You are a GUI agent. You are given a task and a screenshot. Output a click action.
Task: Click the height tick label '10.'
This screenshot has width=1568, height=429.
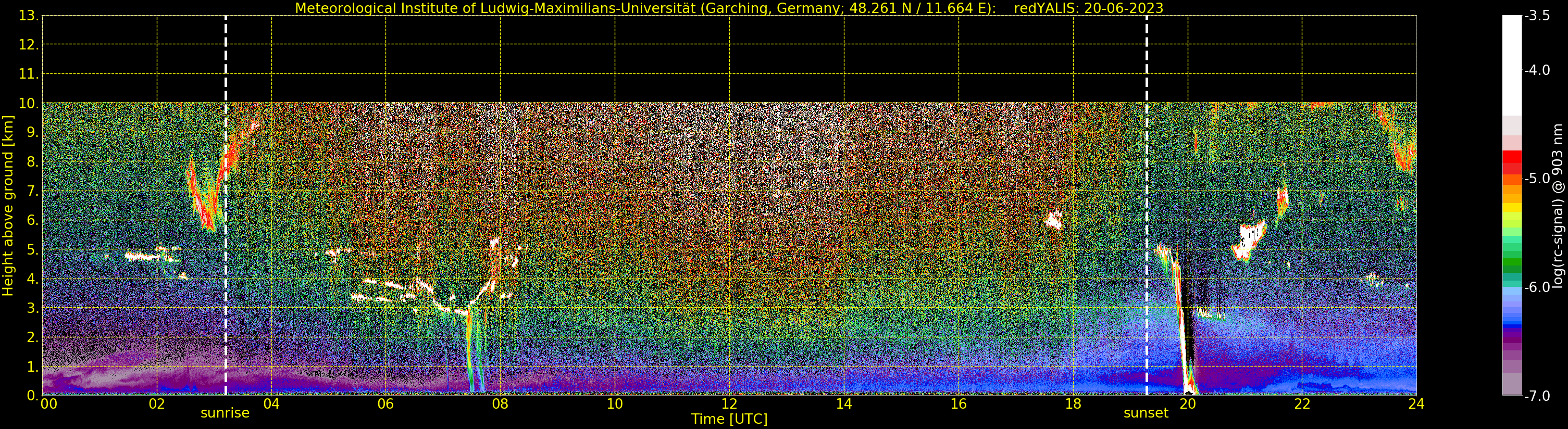pos(29,104)
